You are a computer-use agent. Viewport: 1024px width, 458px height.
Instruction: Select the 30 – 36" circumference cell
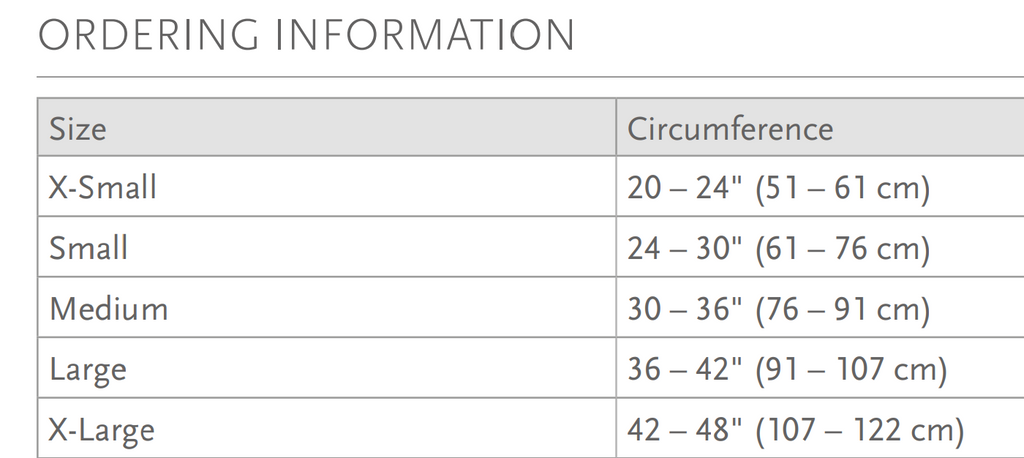coord(820,307)
